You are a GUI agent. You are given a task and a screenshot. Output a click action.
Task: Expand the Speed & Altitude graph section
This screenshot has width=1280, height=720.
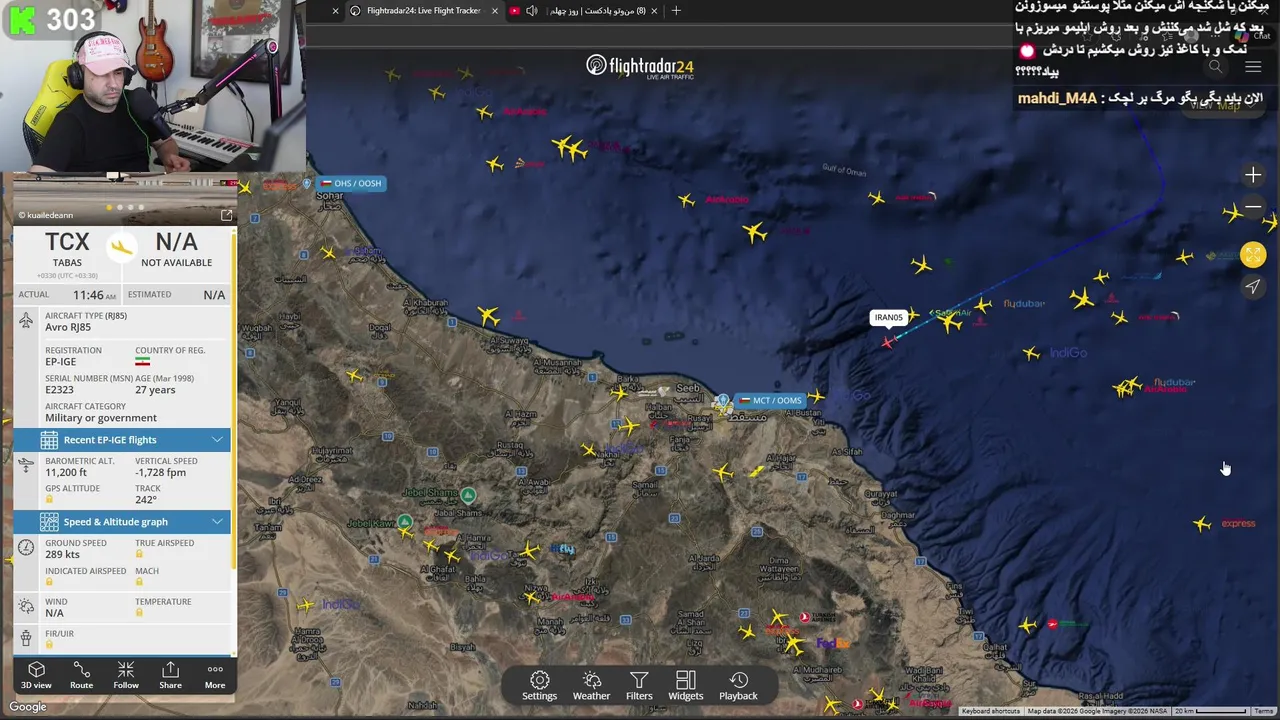122,522
